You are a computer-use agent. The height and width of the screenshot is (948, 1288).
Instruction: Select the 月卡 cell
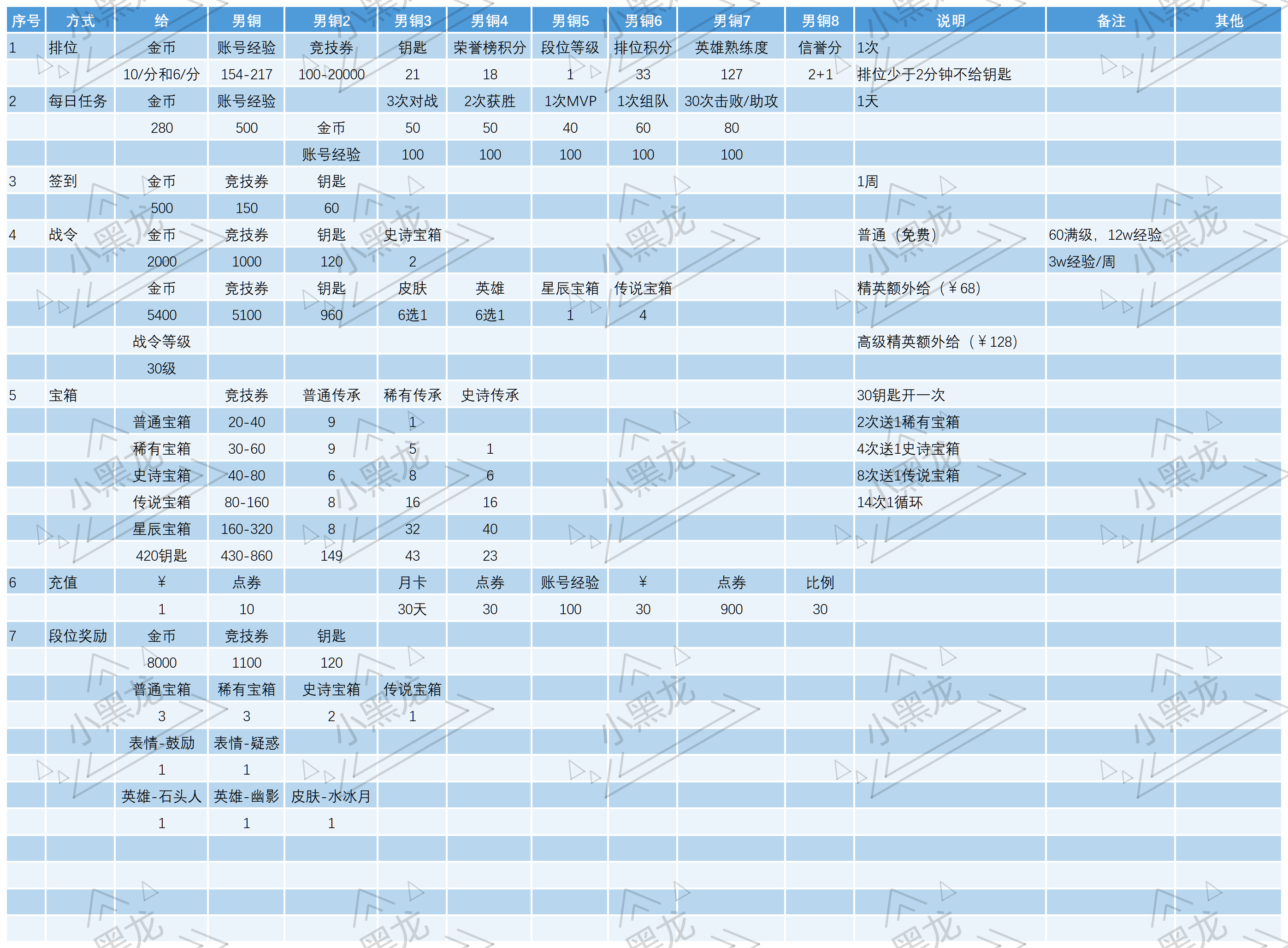coord(412,582)
